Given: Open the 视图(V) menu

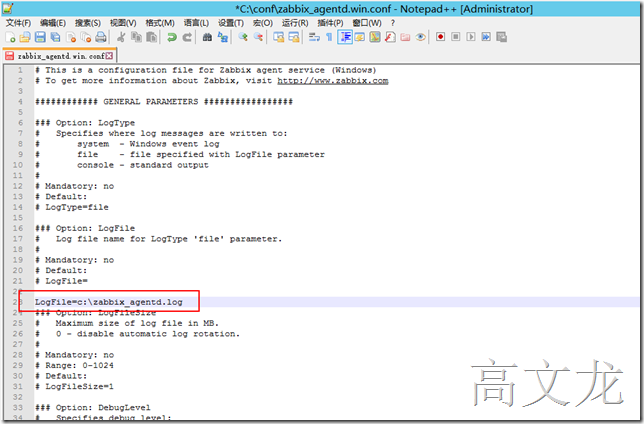Looking at the screenshot, I should (123, 23).
